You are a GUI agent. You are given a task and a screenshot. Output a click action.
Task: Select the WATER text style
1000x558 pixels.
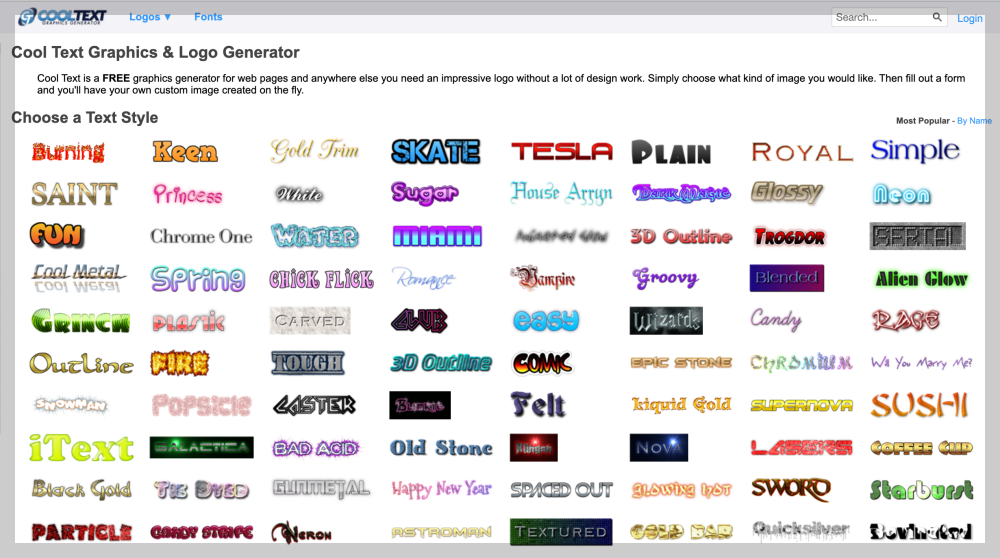315,236
